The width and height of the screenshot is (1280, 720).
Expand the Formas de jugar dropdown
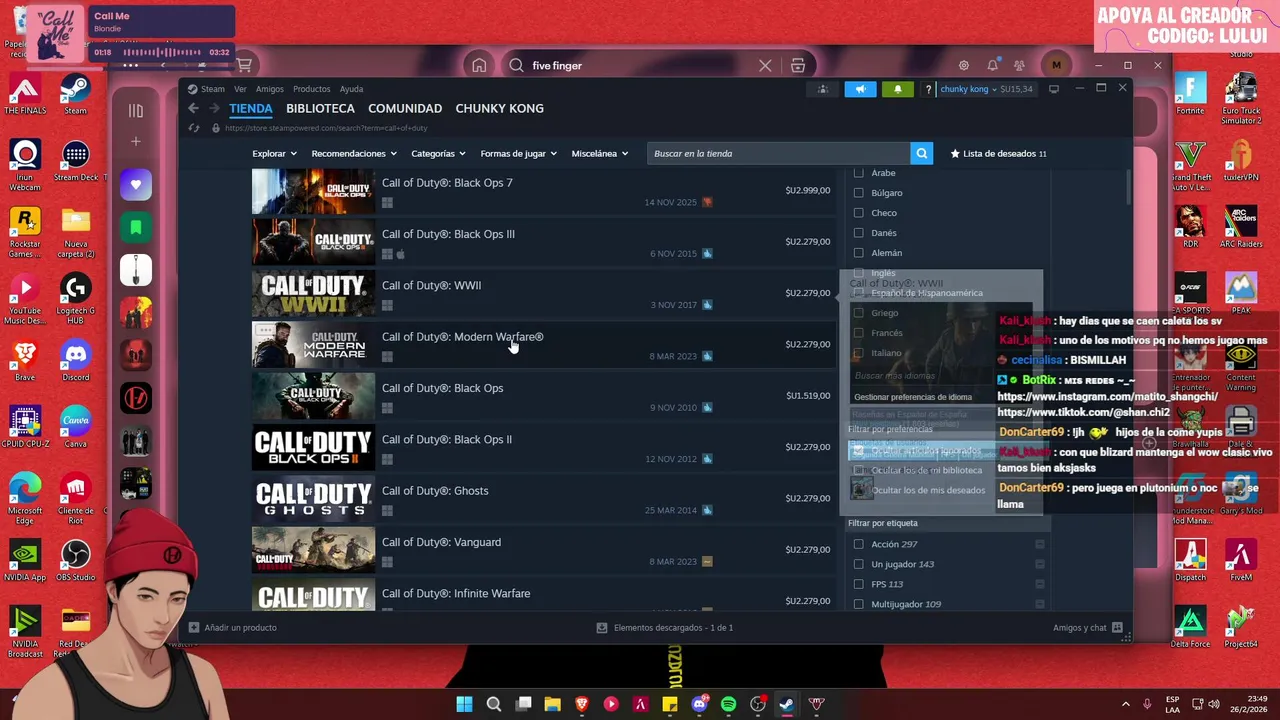(x=518, y=154)
